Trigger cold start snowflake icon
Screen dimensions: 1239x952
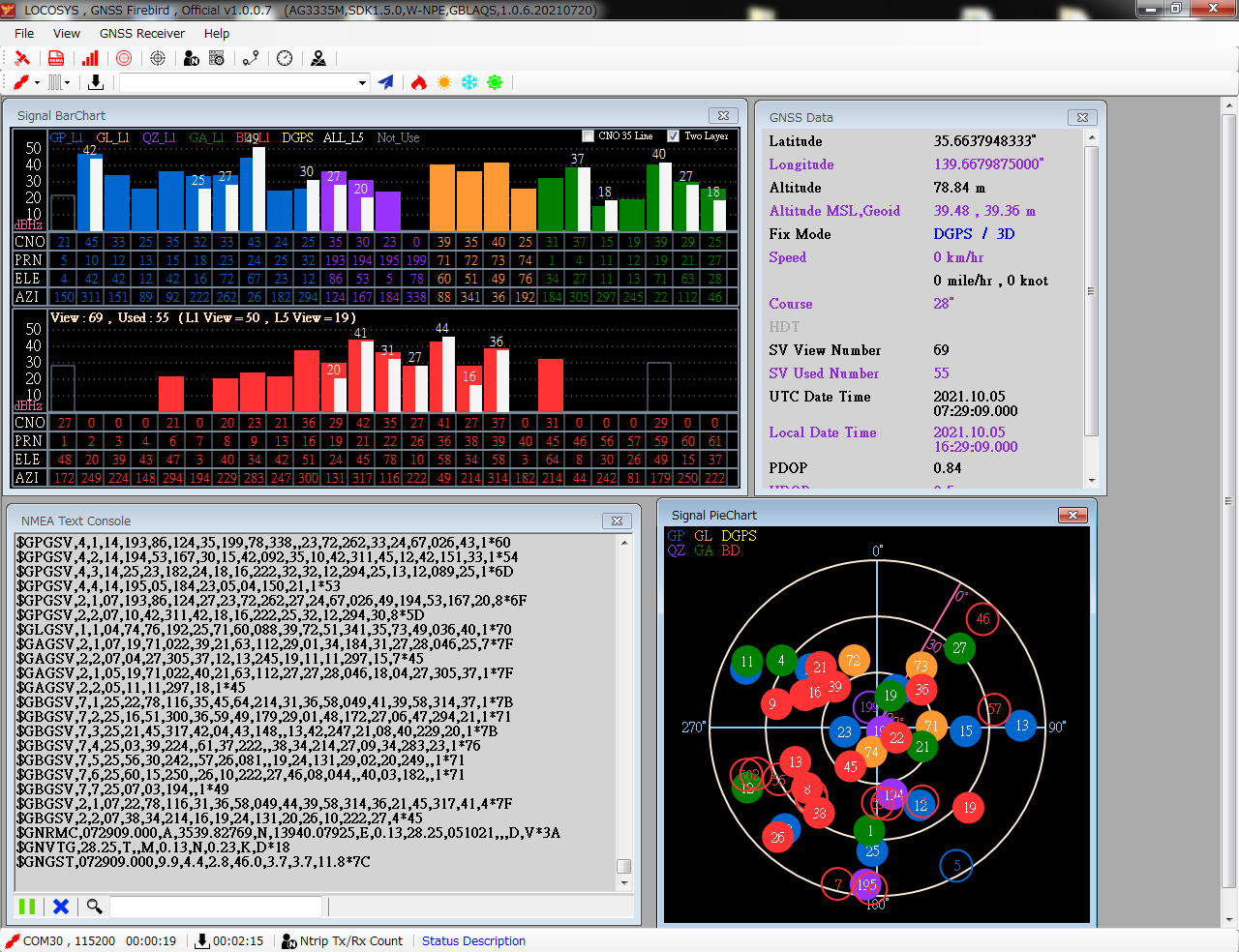click(469, 82)
